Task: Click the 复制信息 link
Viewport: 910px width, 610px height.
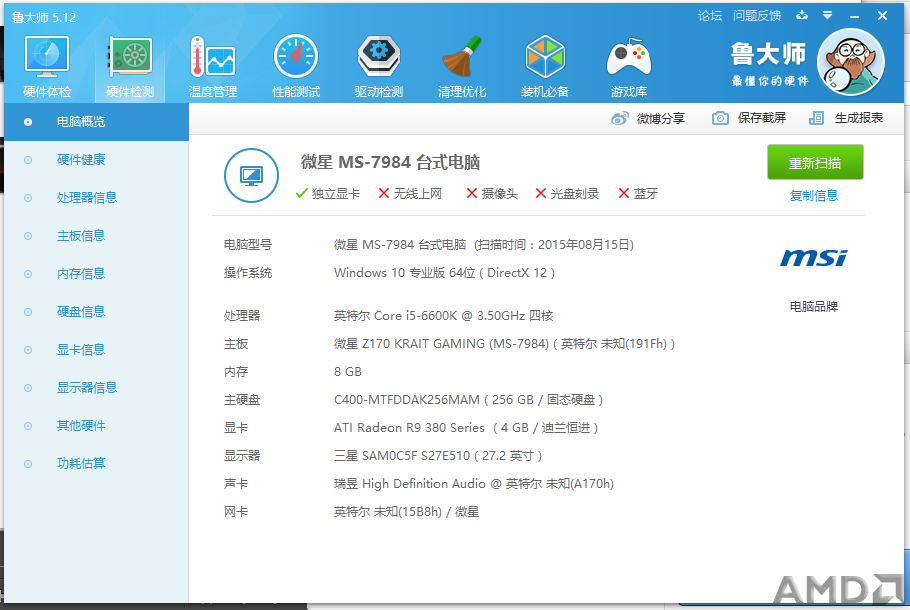Action: (x=814, y=196)
